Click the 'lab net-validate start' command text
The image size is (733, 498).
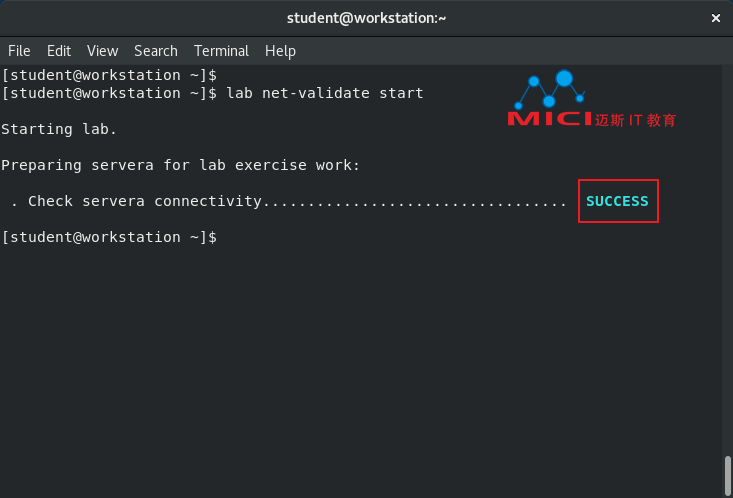coord(325,93)
